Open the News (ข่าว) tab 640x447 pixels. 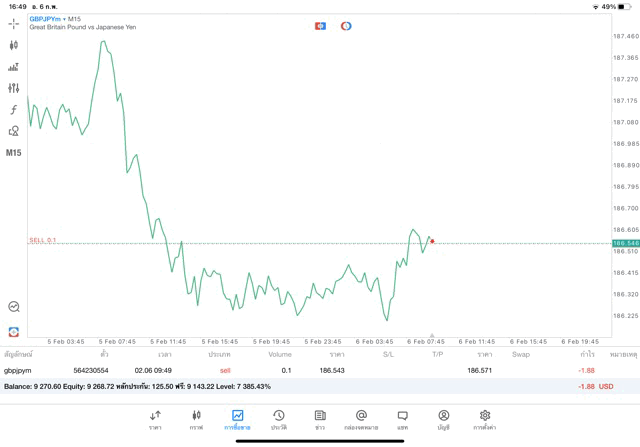pos(319,420)
